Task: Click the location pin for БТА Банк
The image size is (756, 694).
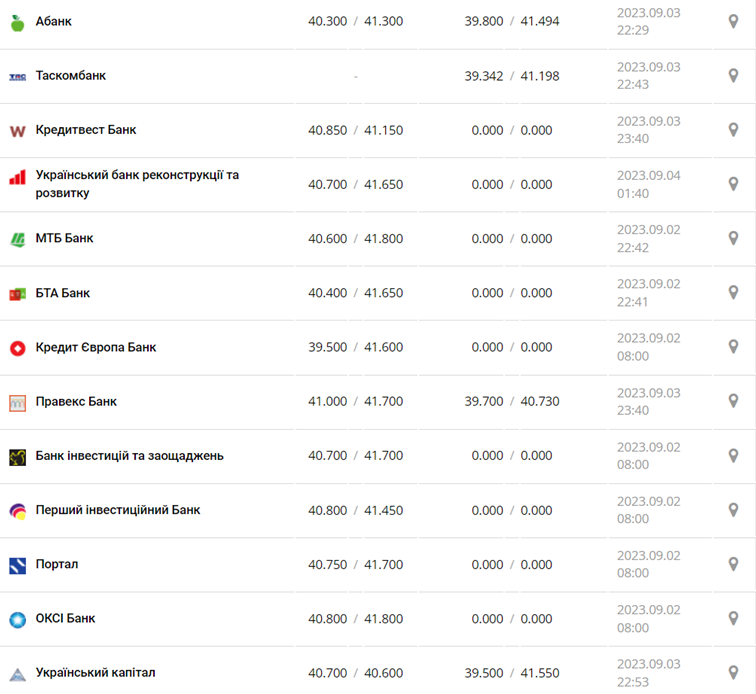Action: 733,293
